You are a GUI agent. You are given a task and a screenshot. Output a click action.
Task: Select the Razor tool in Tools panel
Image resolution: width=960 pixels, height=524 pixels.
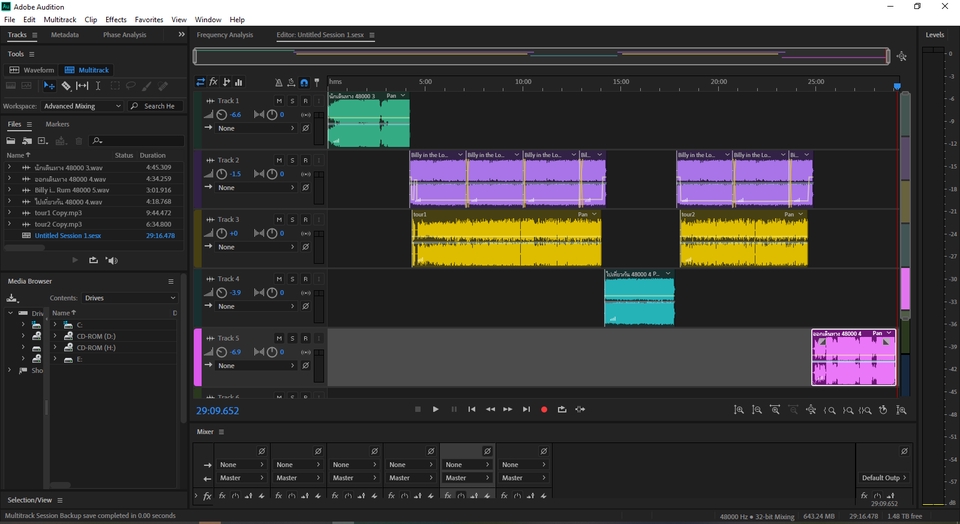(66, 86)
